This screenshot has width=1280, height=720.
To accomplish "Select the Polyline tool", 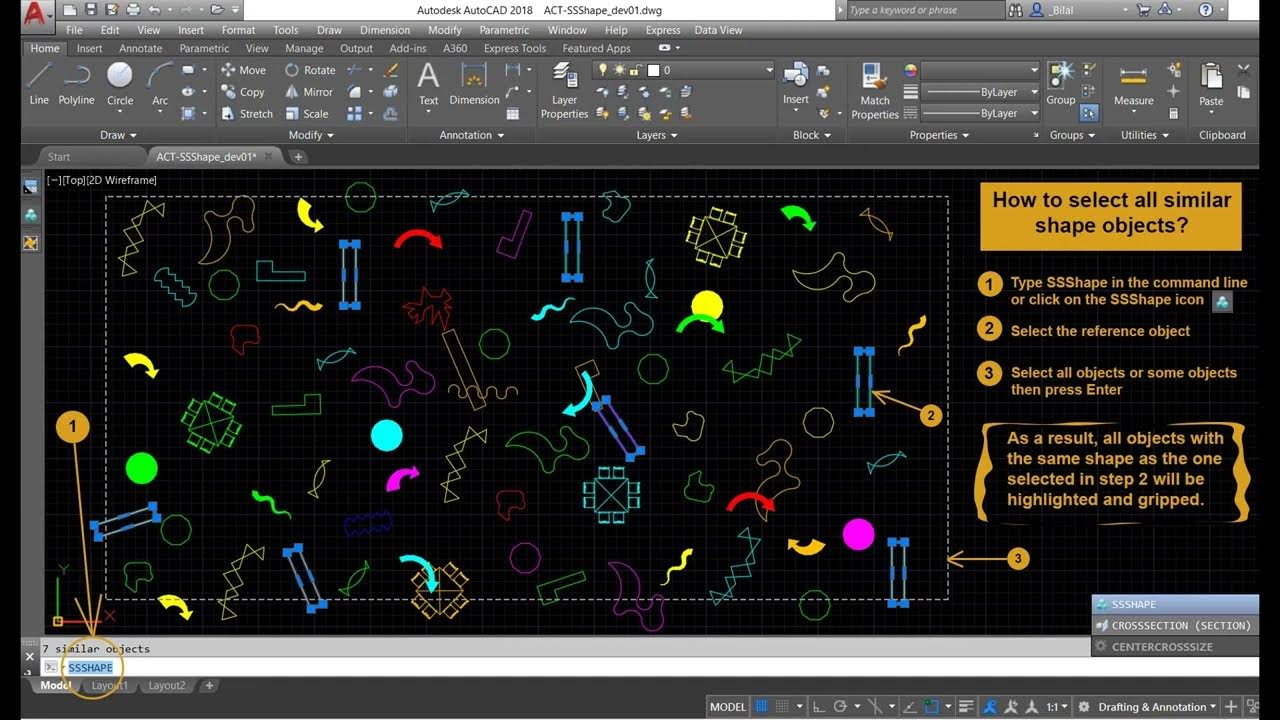I will click(76, 83).
